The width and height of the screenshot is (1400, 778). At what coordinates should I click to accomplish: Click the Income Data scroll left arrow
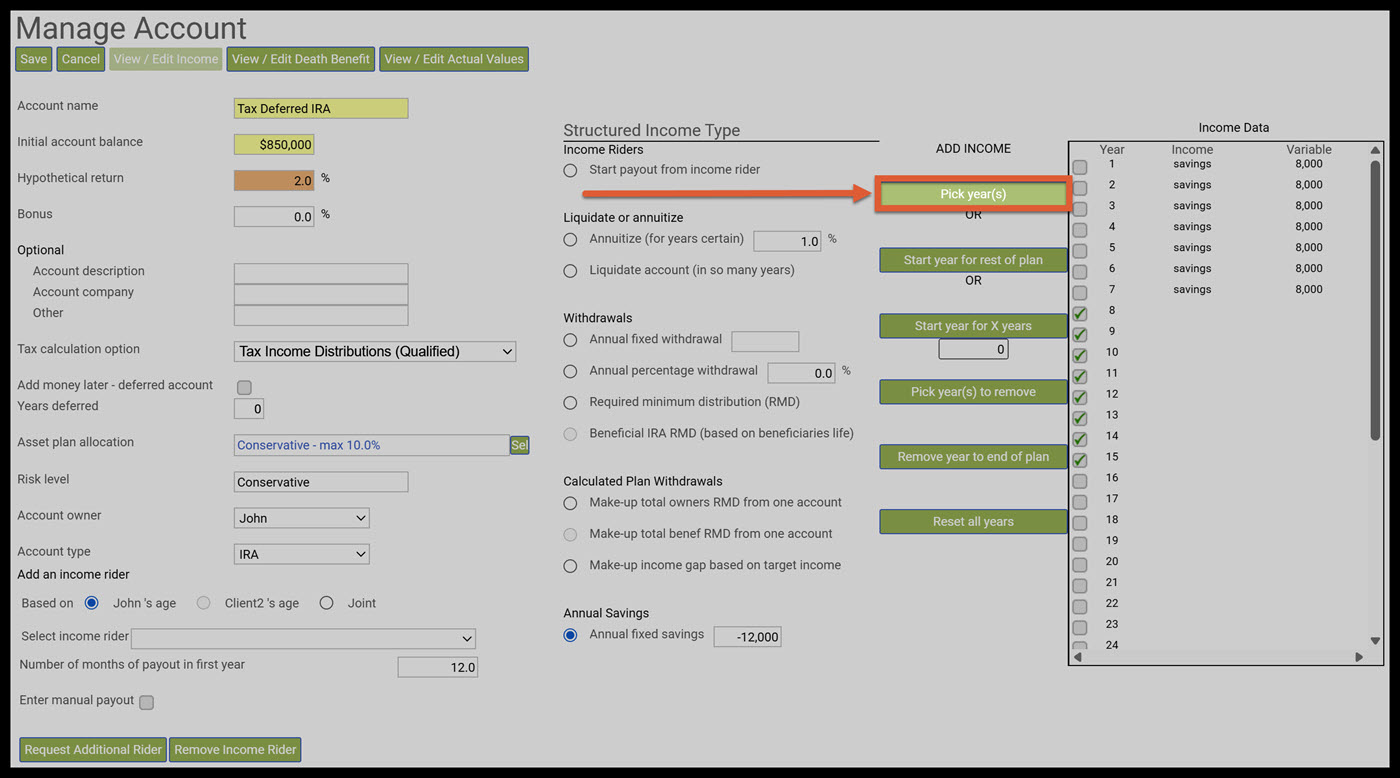click(x=1078, y=657)
